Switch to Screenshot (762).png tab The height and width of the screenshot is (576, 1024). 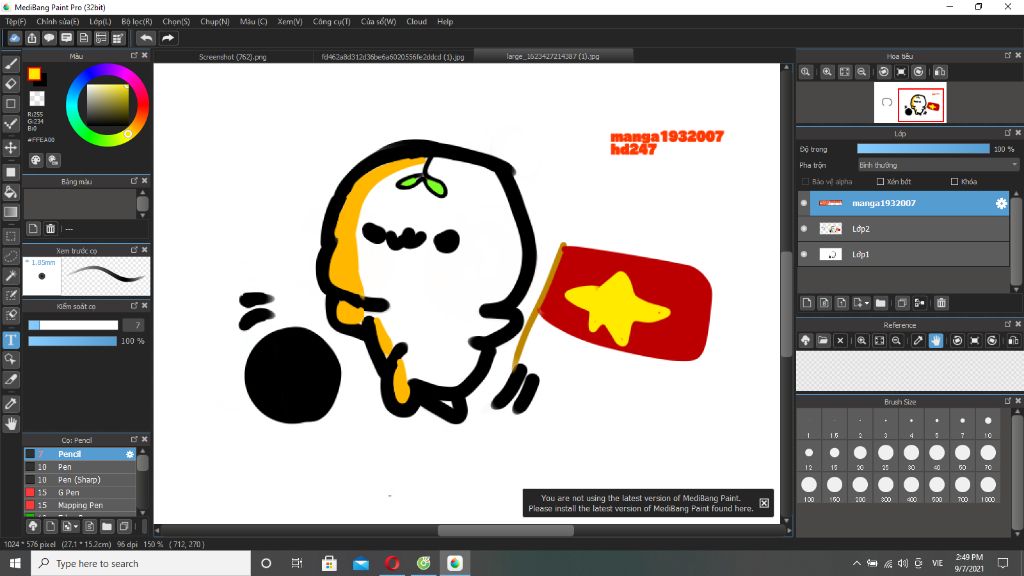[x=232, y=57]
